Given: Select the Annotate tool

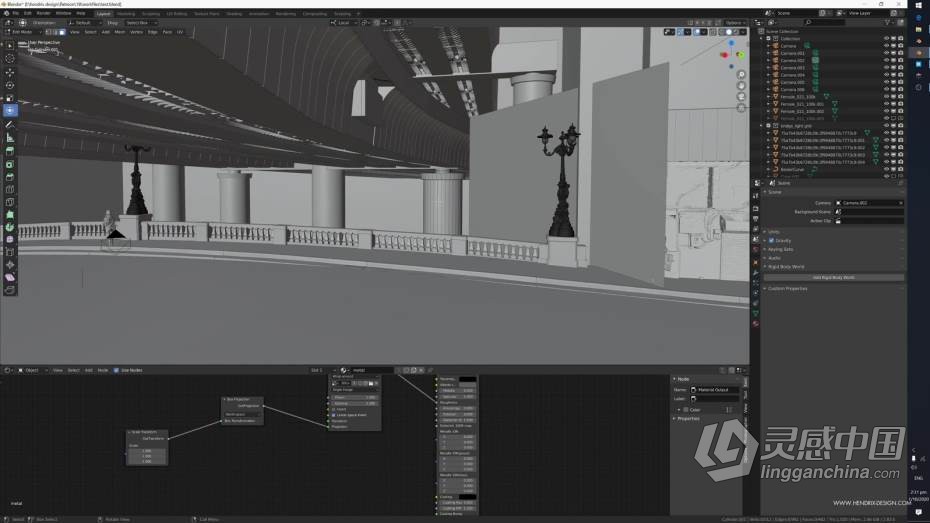Looking at the screenshot, I should 10,125.
